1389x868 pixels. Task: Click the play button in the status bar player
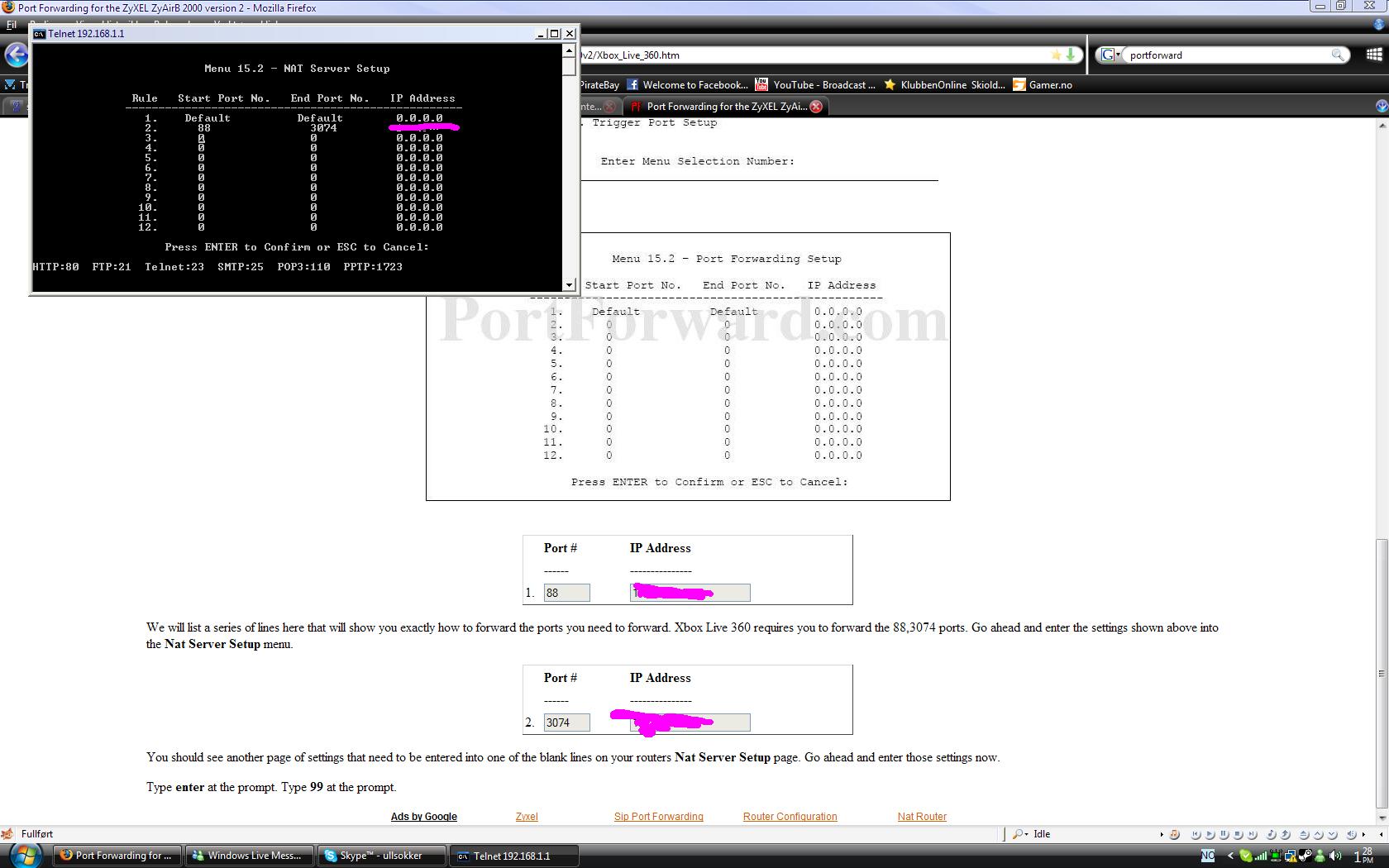pyautogui.click(x=1210, y=834)
